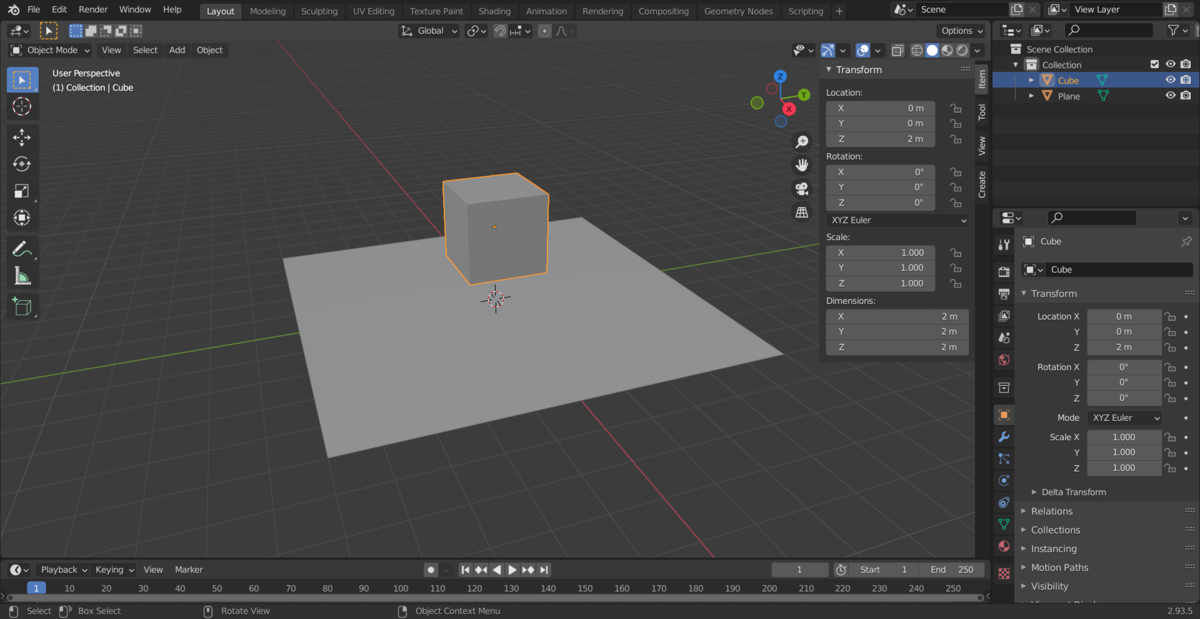Click the timeline Marker menu
1200x619 pixels.
click(189, 570)
